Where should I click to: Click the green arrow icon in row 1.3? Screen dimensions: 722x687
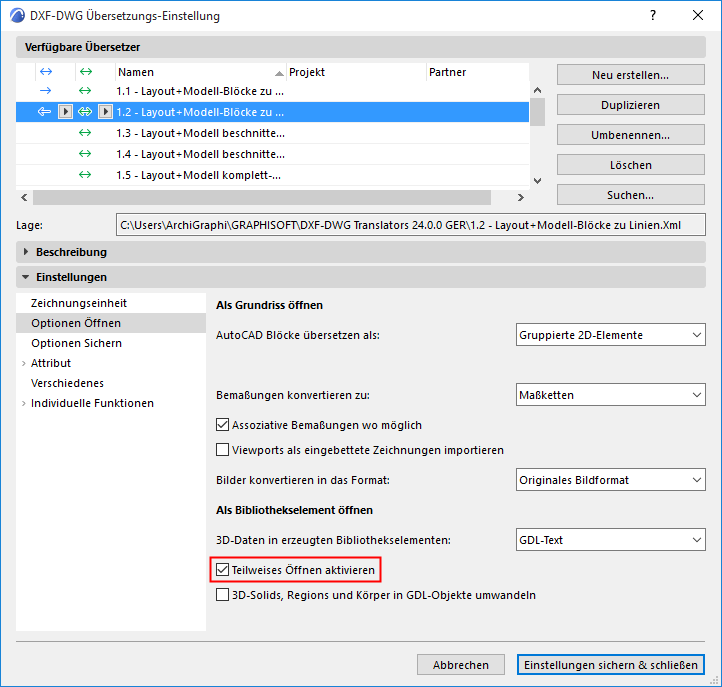point(85,133)
